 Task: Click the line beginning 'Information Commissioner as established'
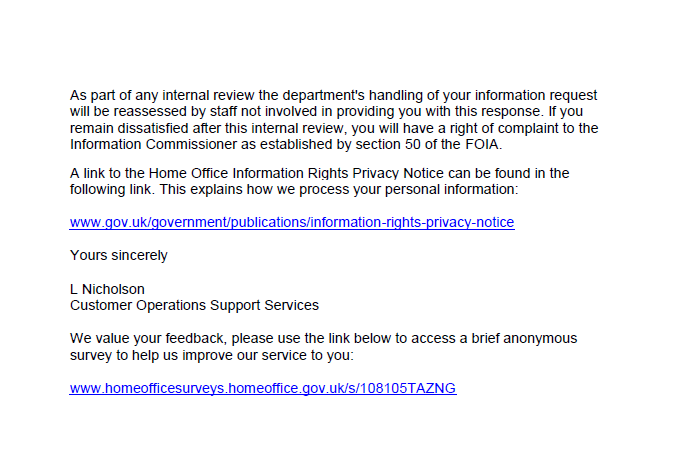pyautogui.click(x=286, y=144)
